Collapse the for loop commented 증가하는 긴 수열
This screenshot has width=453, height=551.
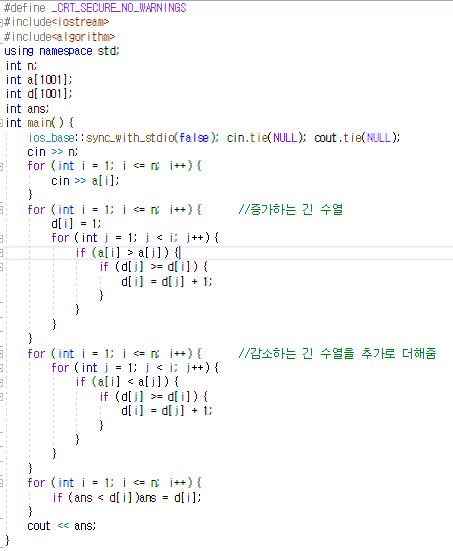1,210
